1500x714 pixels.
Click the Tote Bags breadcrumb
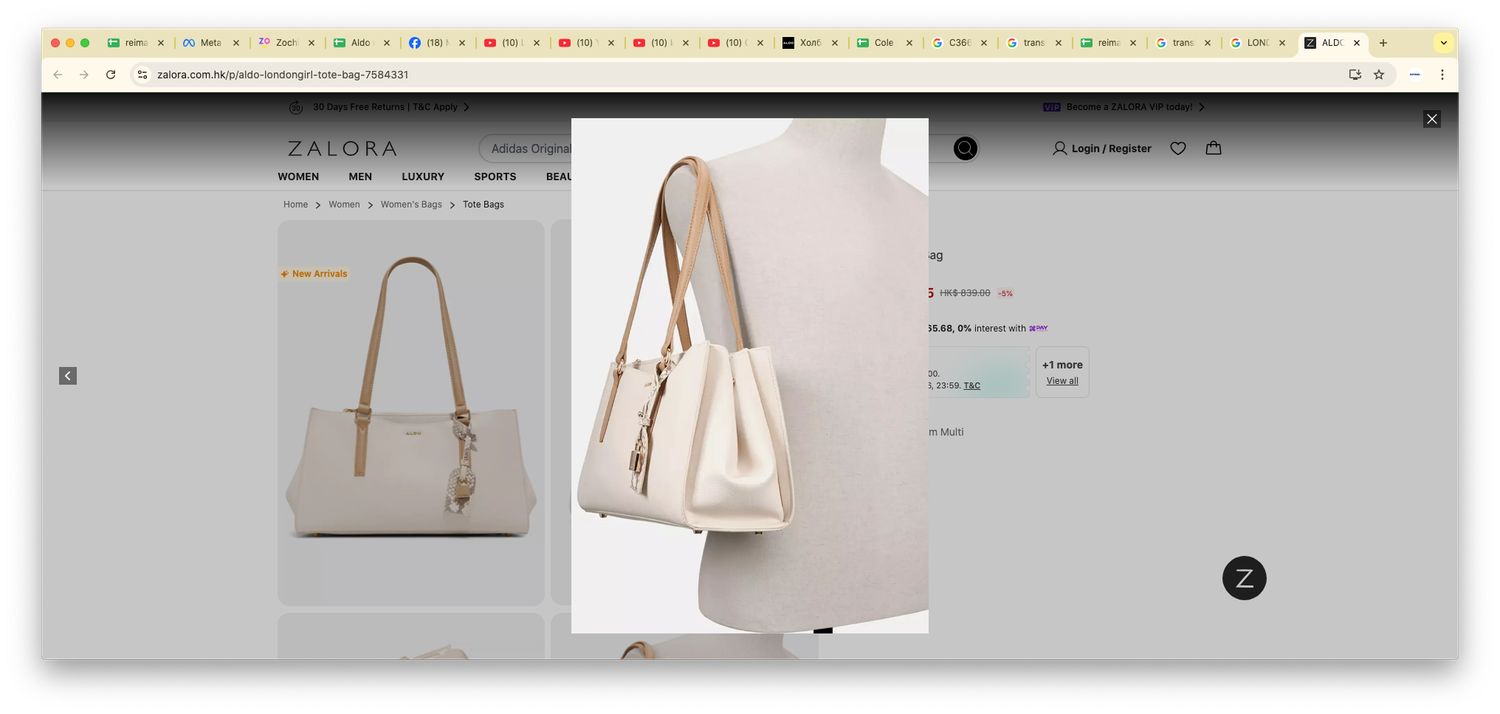483,204
